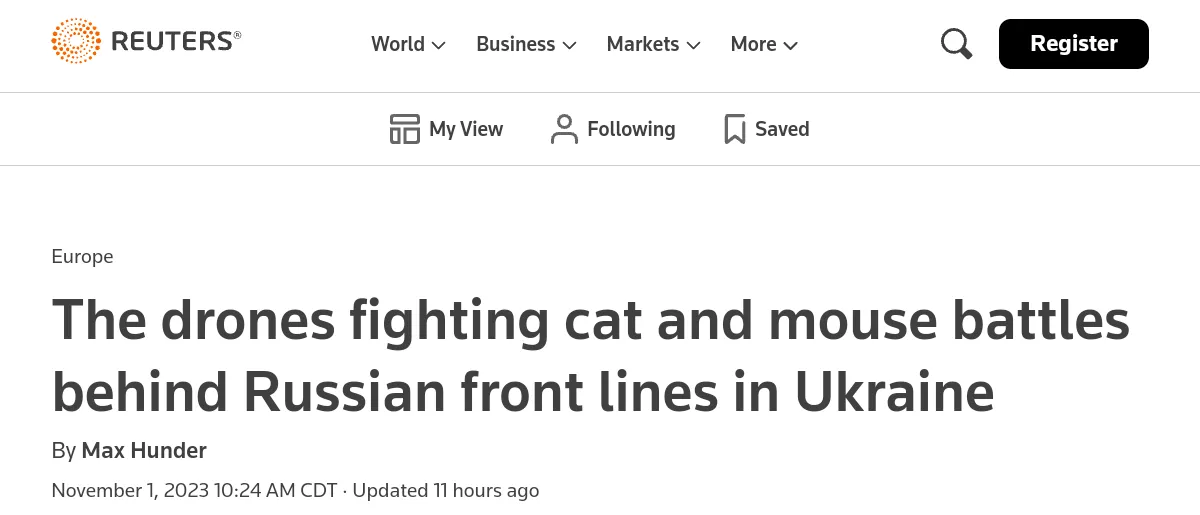Expand the Markets chevron arrow
The height and width of the screenshot is (515, 1200).
(693, 45)
